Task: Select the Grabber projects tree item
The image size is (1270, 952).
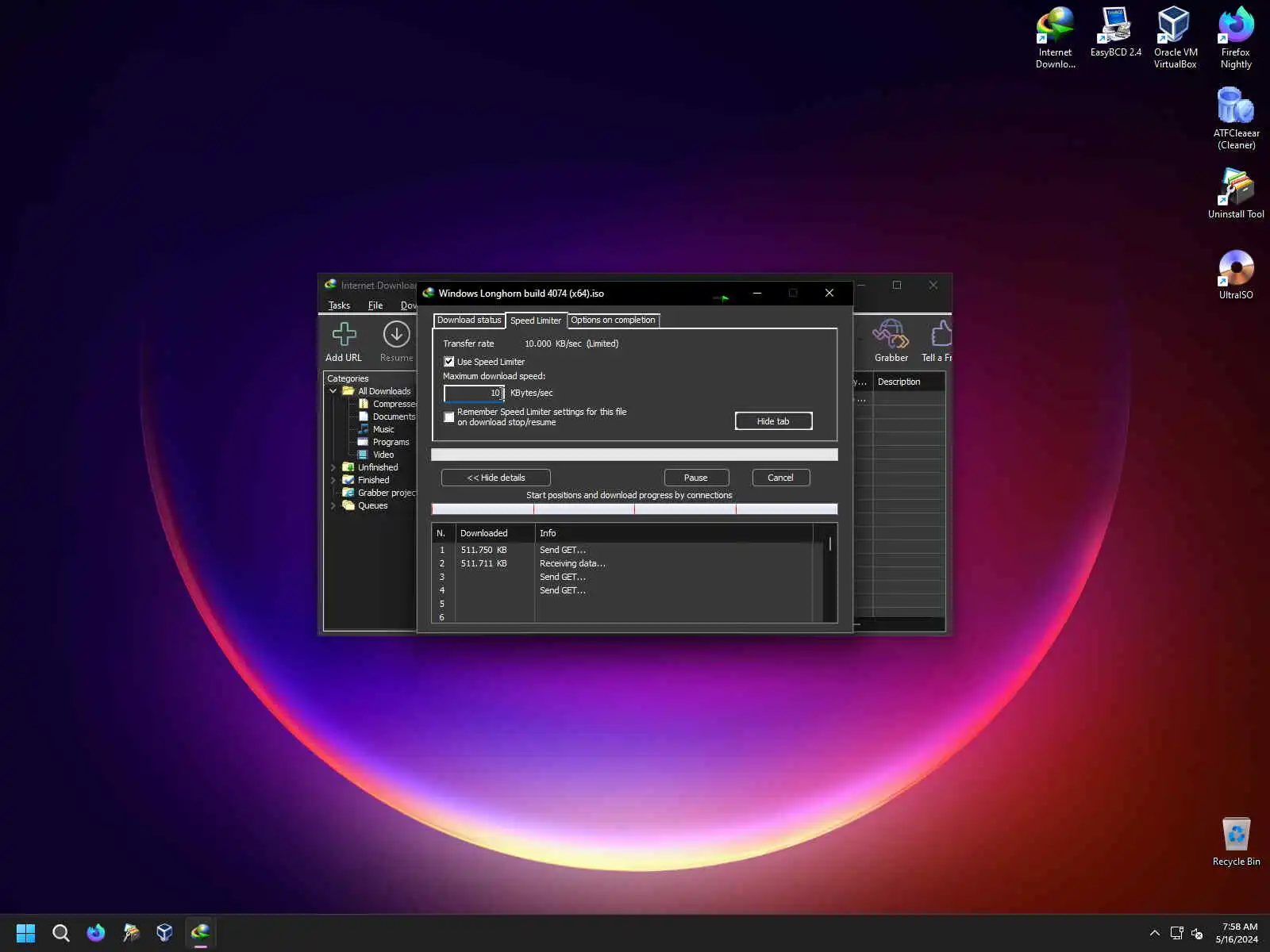Action: point(379,493)
